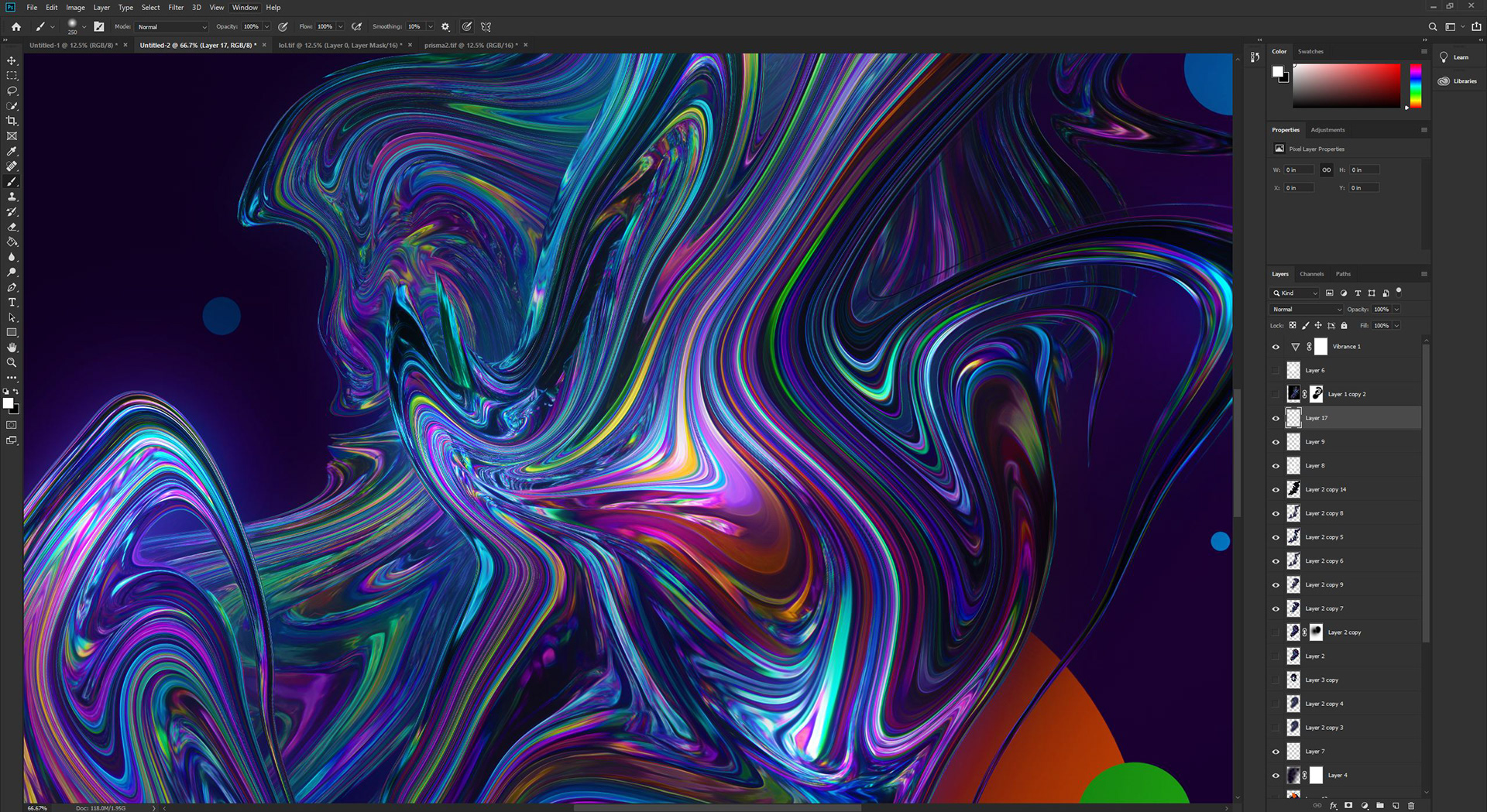This screenshot has height=812, width=1487.
Task: Select the Hand tool
Action: (12, 348)
